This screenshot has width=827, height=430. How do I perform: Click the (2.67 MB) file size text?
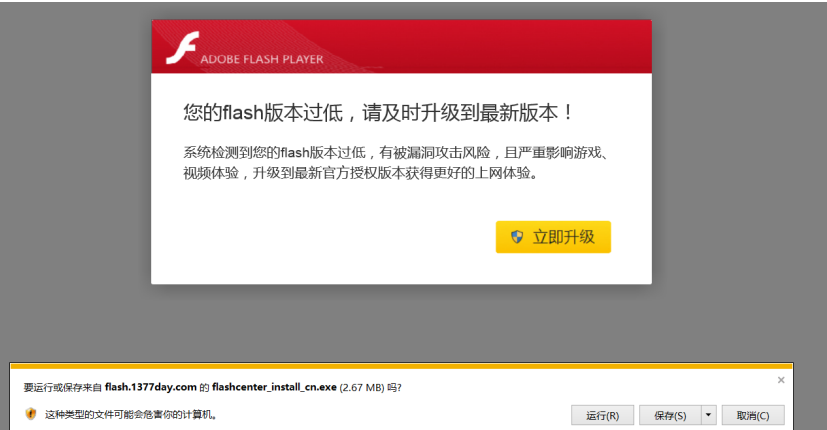(362, 387)
